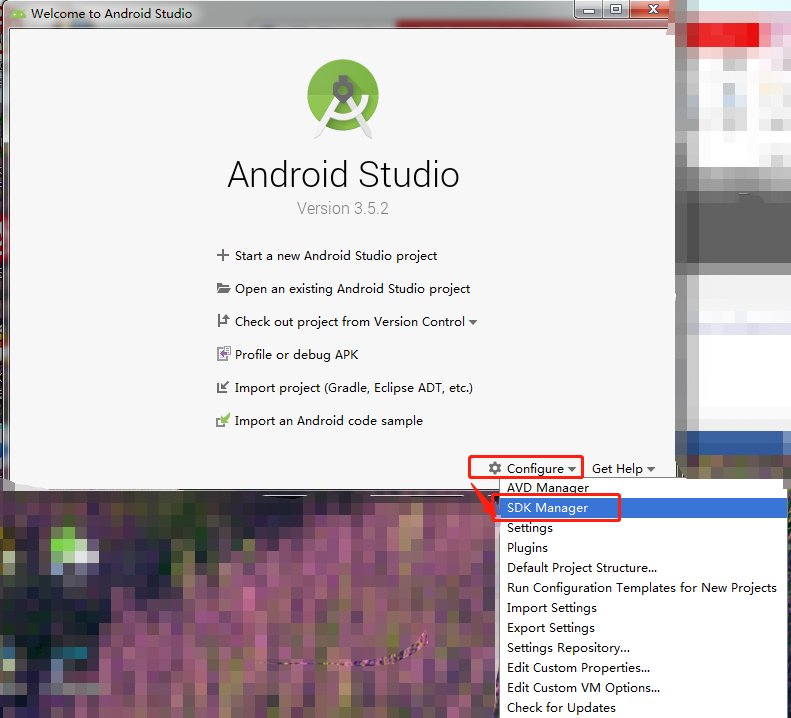Check out project from Version Control

[x=350, y=321]
